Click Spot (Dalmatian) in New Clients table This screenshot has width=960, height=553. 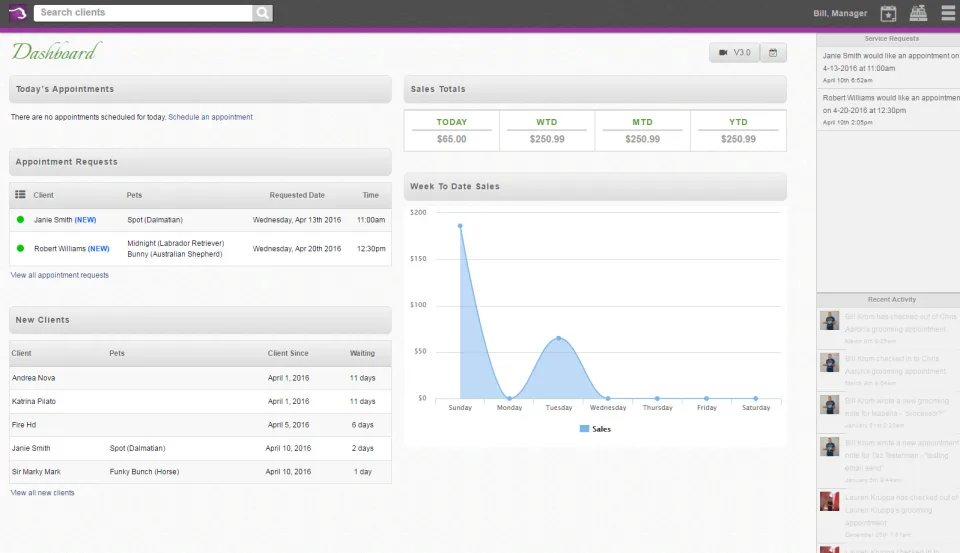coord(138,448)
